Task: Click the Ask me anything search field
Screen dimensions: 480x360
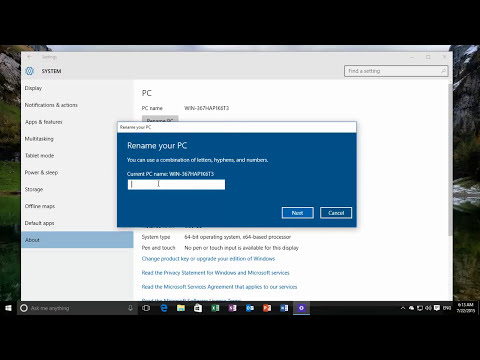Action: pos(77,308)
